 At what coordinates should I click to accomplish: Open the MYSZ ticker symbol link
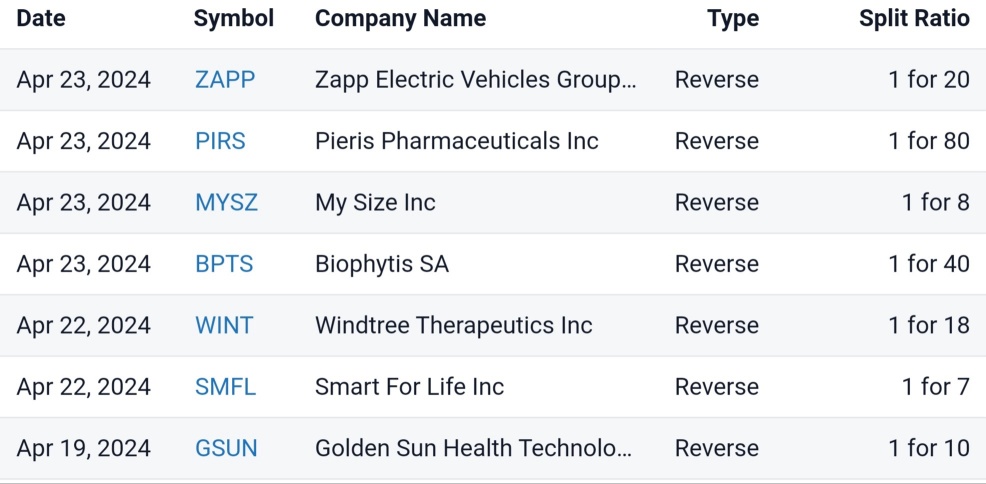[x=226, y=203]
